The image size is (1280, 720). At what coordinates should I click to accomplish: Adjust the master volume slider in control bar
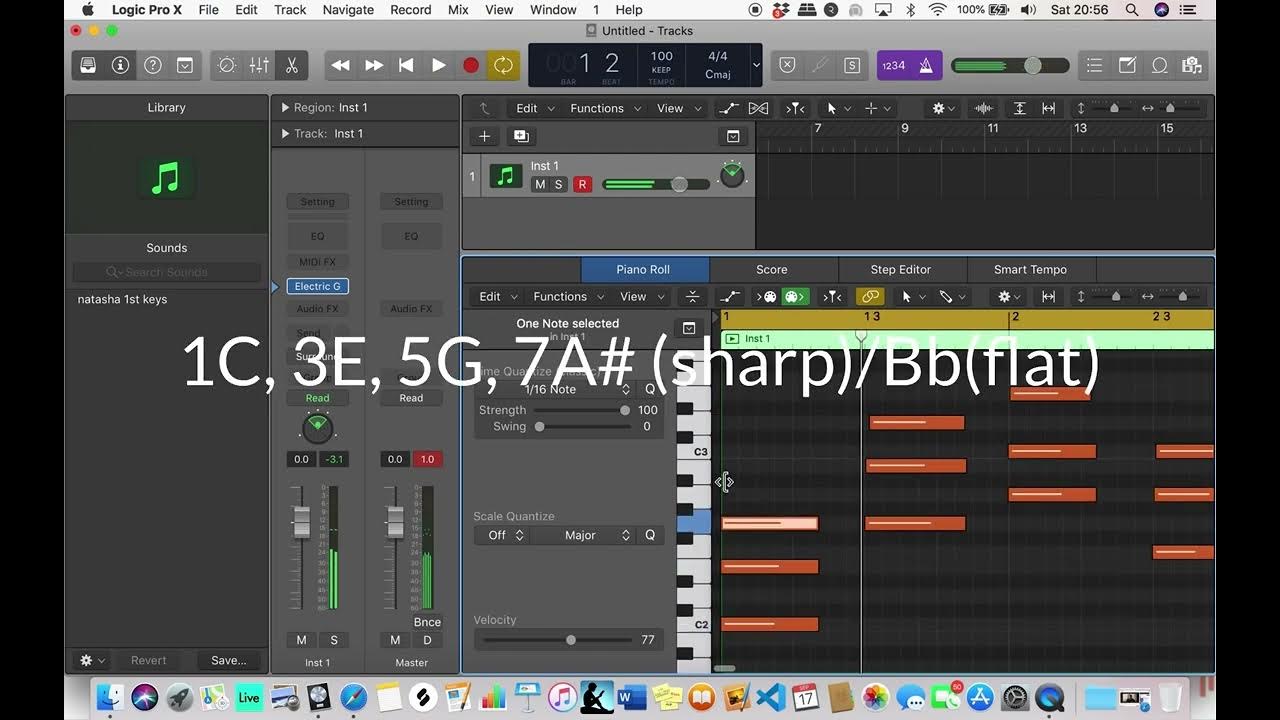(x=1033, y=65)
